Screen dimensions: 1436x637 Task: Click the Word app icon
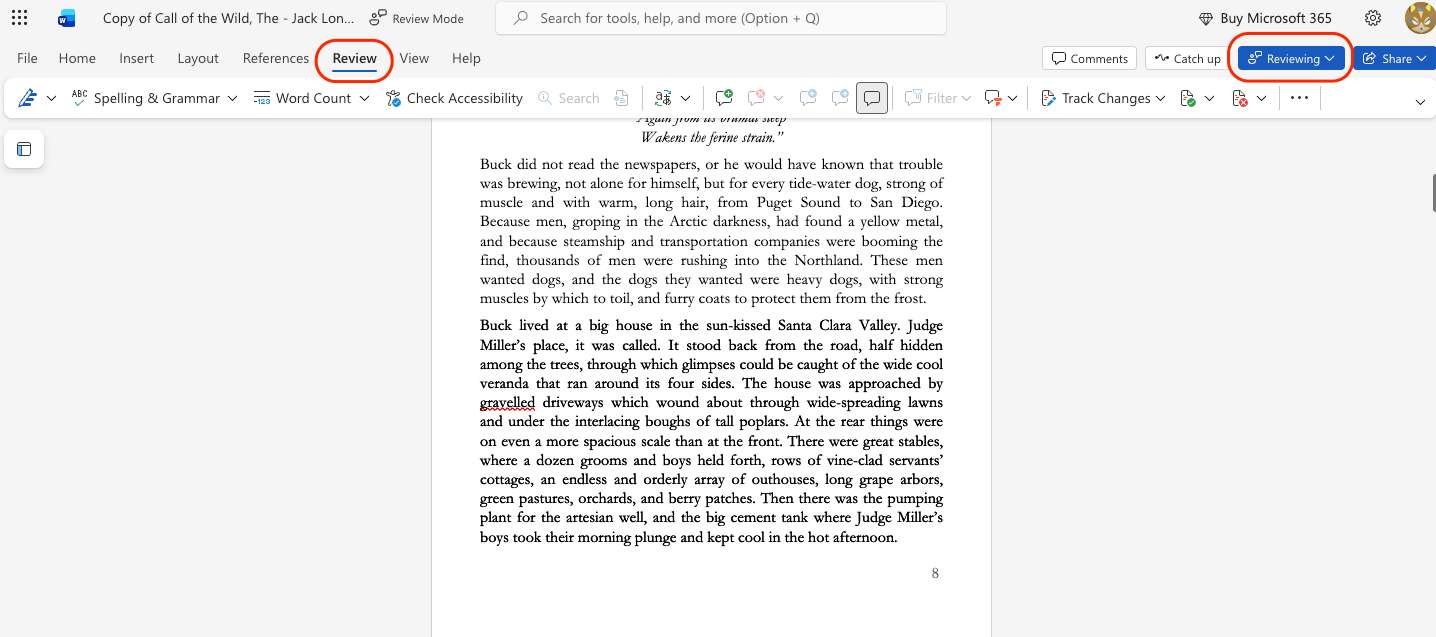[x=67, y=18]
